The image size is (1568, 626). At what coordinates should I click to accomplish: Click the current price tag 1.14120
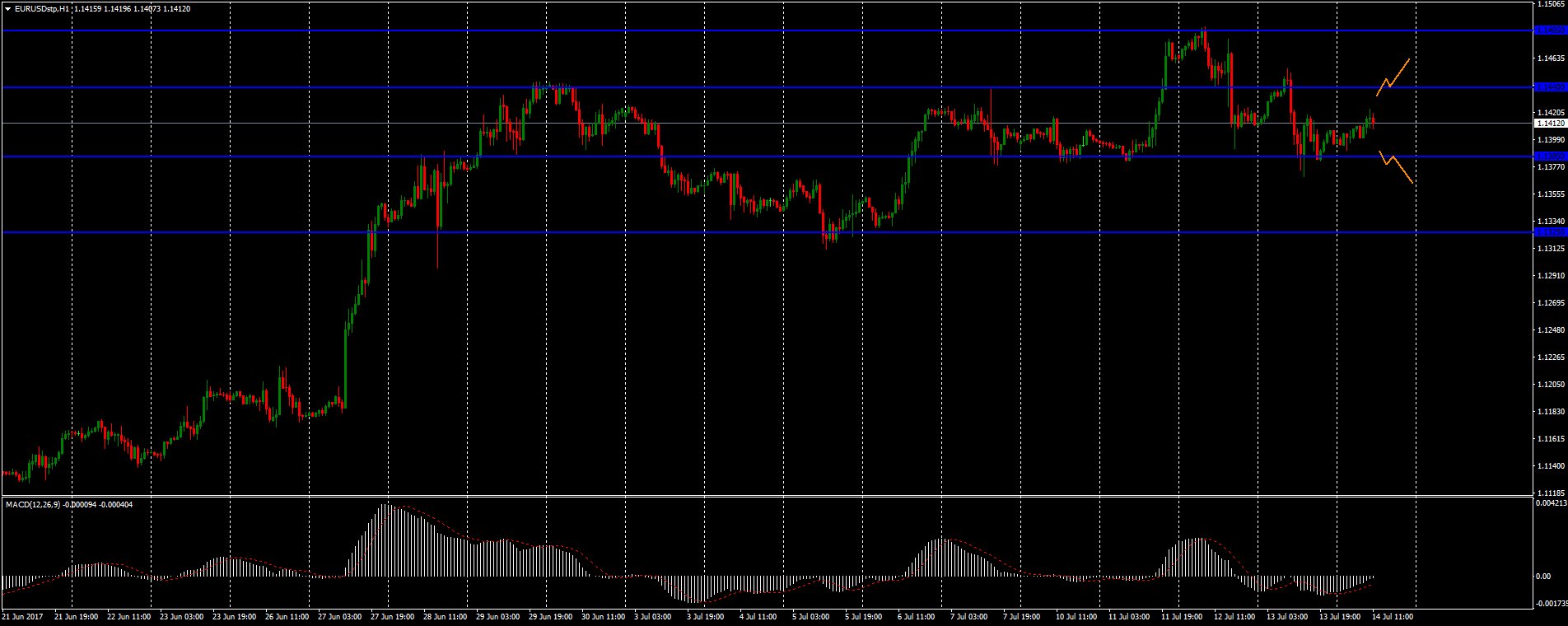[x=1549, y=124]
